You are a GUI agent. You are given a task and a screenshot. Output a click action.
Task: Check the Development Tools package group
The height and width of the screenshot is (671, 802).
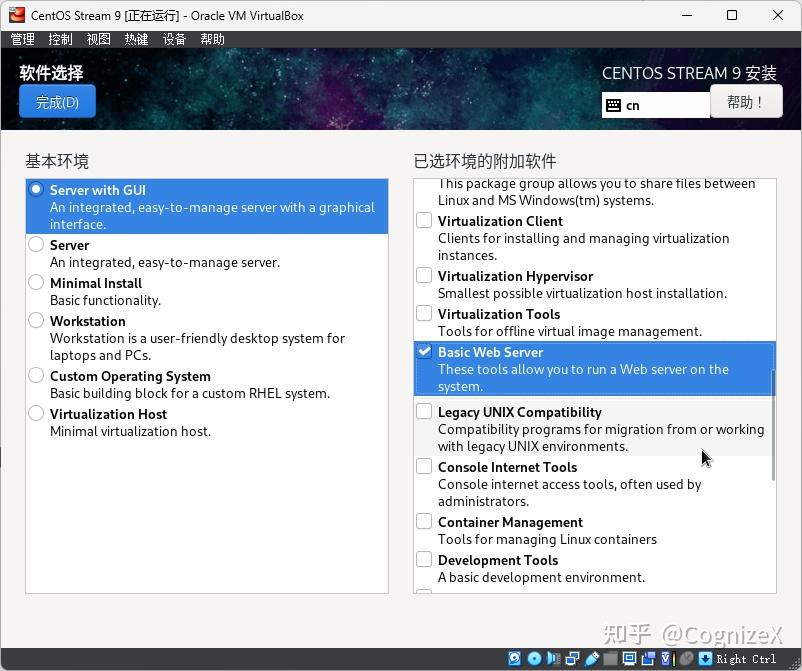[x=424, y=560]
